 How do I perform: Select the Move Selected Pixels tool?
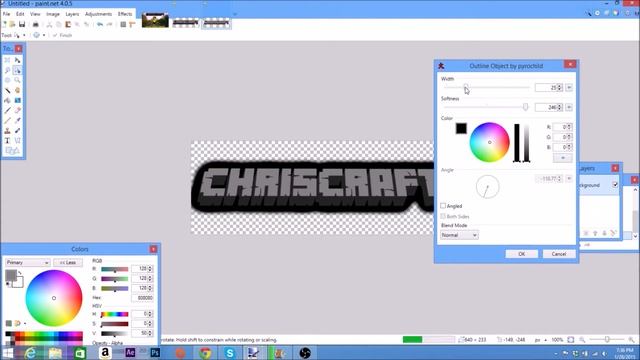17,60
